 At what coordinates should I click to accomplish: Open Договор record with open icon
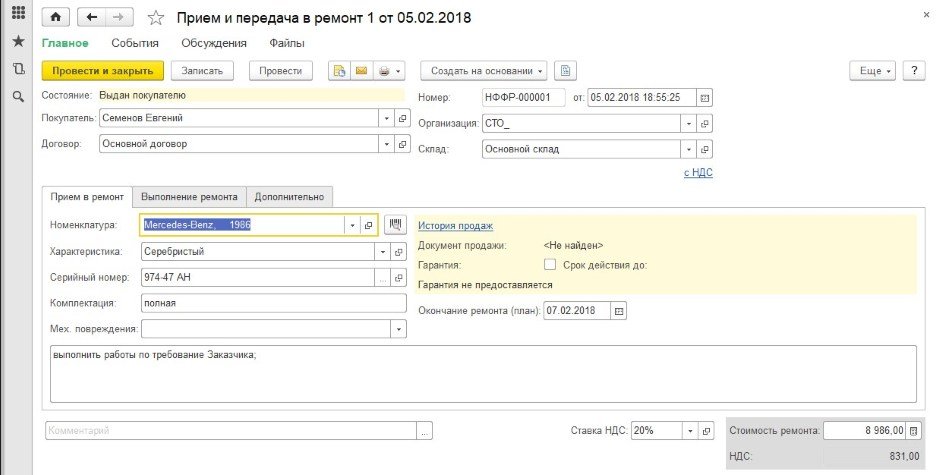click(x=402, y=144)
